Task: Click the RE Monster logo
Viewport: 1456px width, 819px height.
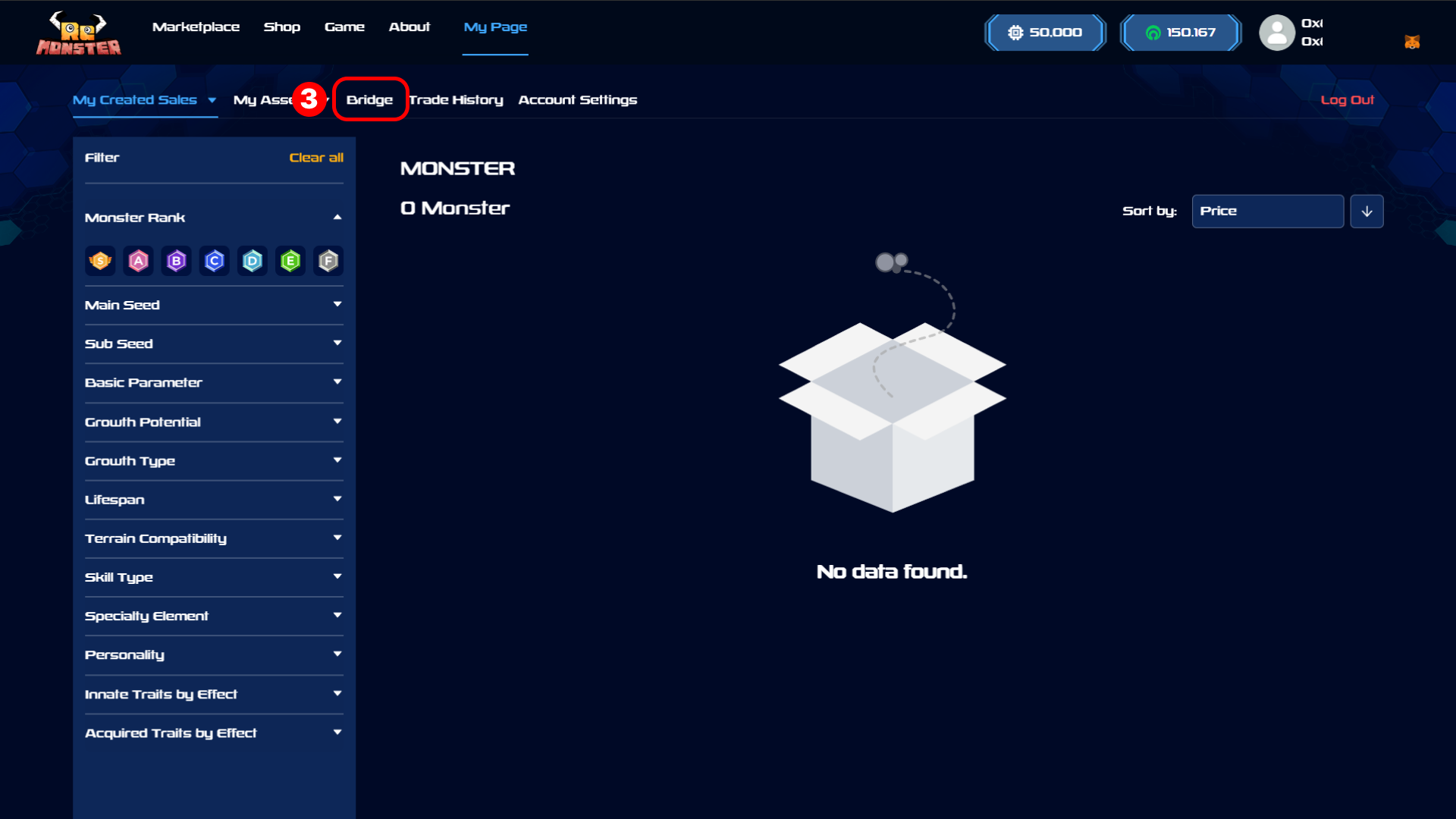Action: pos(79,33)
